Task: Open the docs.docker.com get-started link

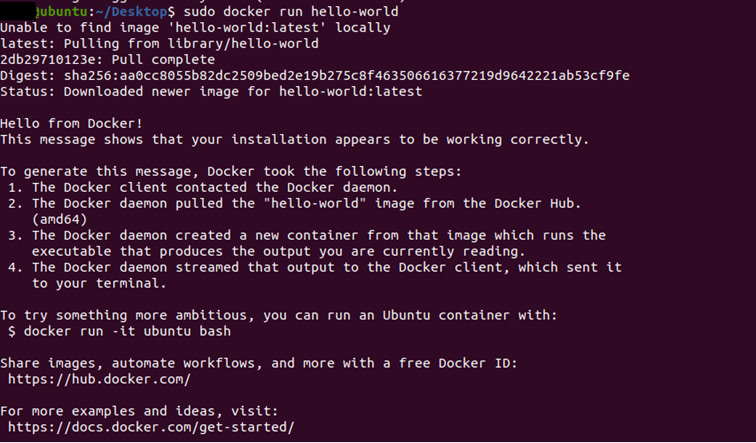Action: (151, 427)
